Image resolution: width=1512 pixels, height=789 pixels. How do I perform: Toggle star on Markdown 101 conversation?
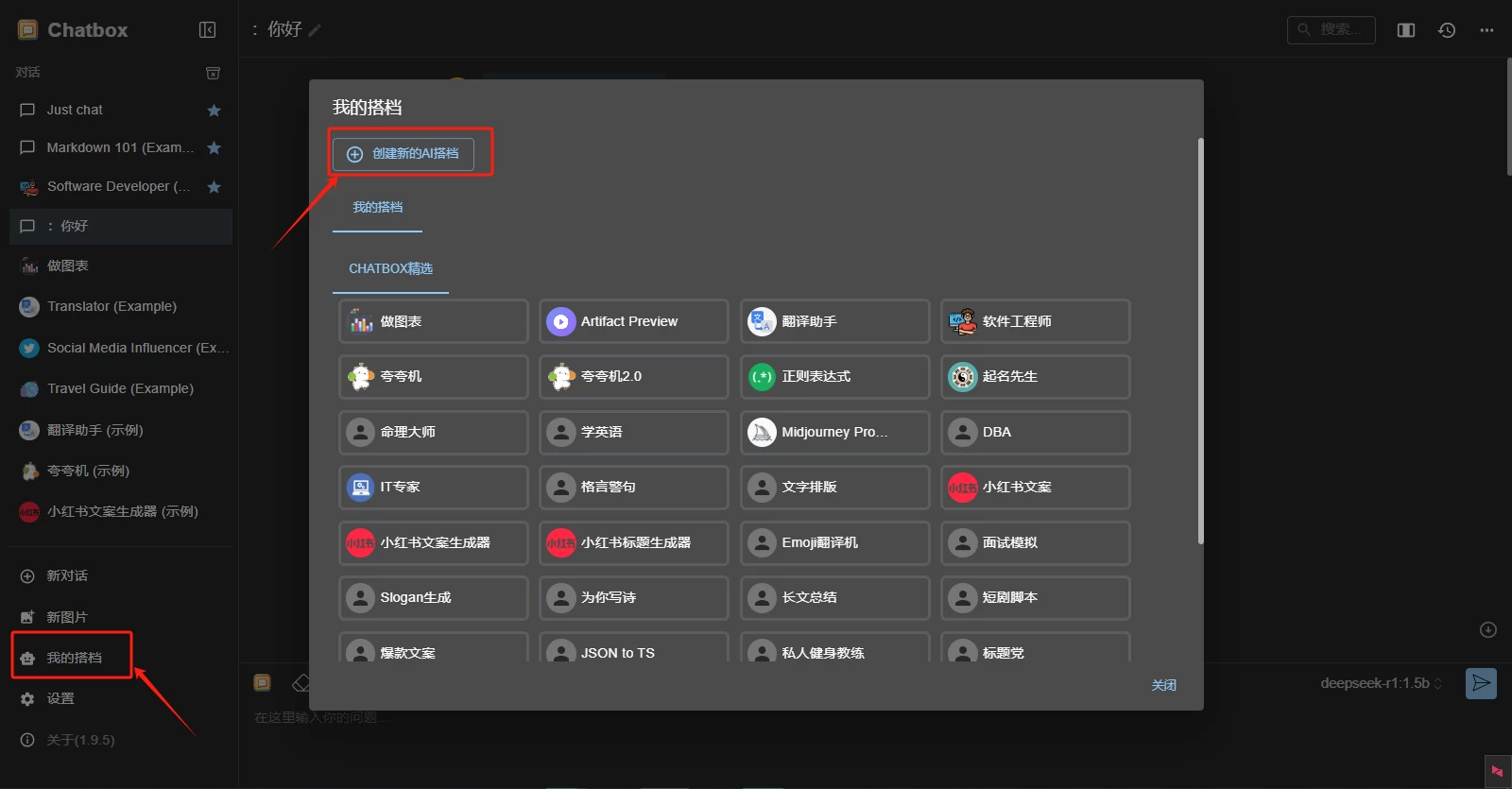214,148
